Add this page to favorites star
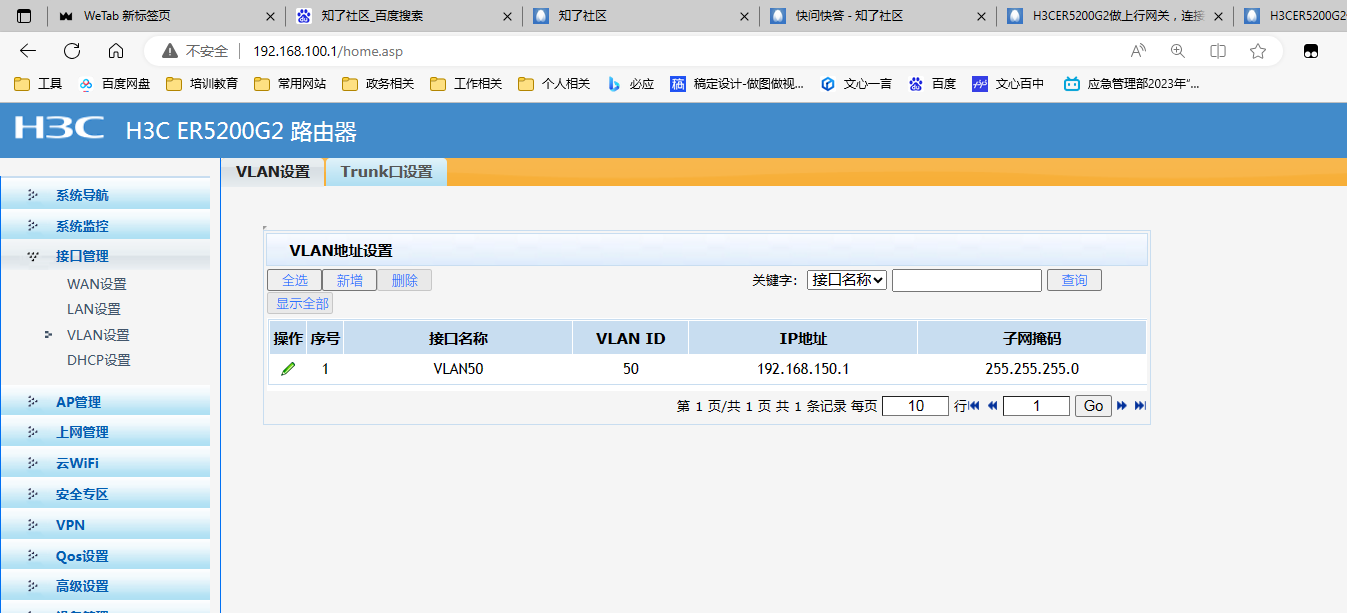Screen dimensions: 1347x613 coord(1258,51)
